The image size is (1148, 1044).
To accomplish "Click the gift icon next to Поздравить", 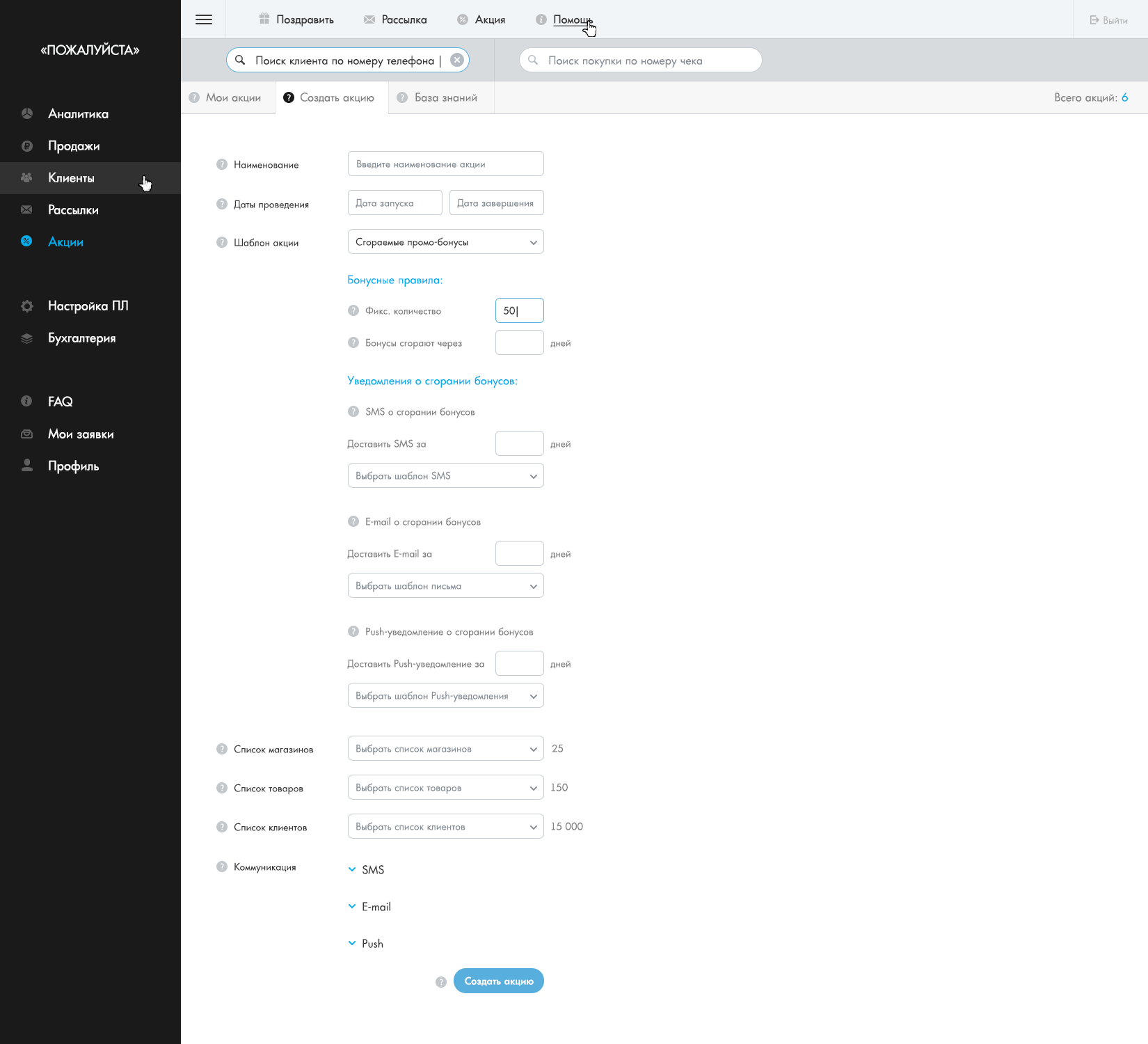I will click(264, 19).
